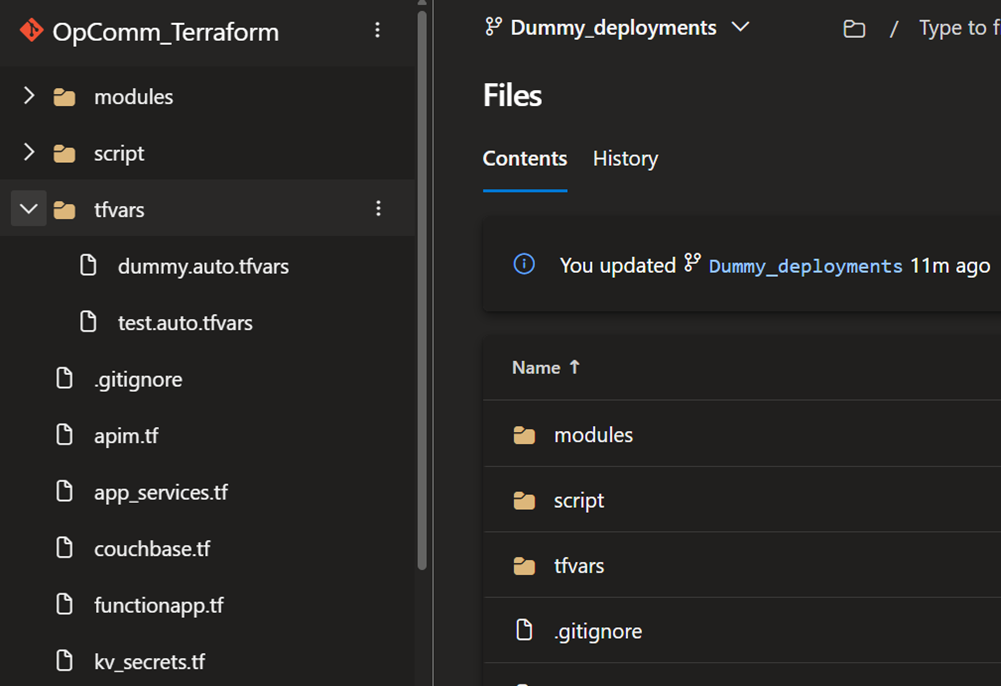
Task: Switch to the History tab
Action: tap(625, 159)
